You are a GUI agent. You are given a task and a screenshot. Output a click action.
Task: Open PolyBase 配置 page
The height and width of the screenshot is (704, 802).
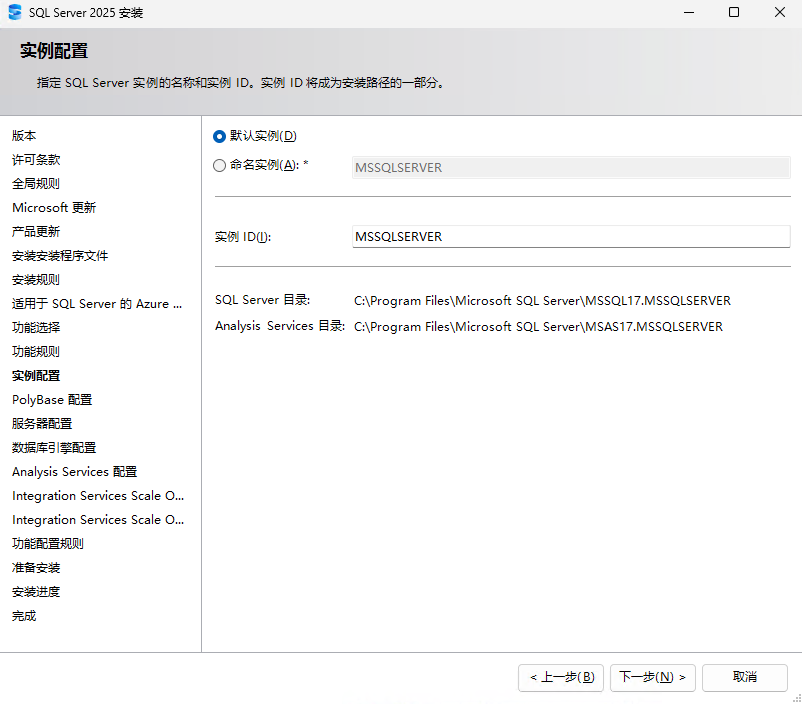51,399
